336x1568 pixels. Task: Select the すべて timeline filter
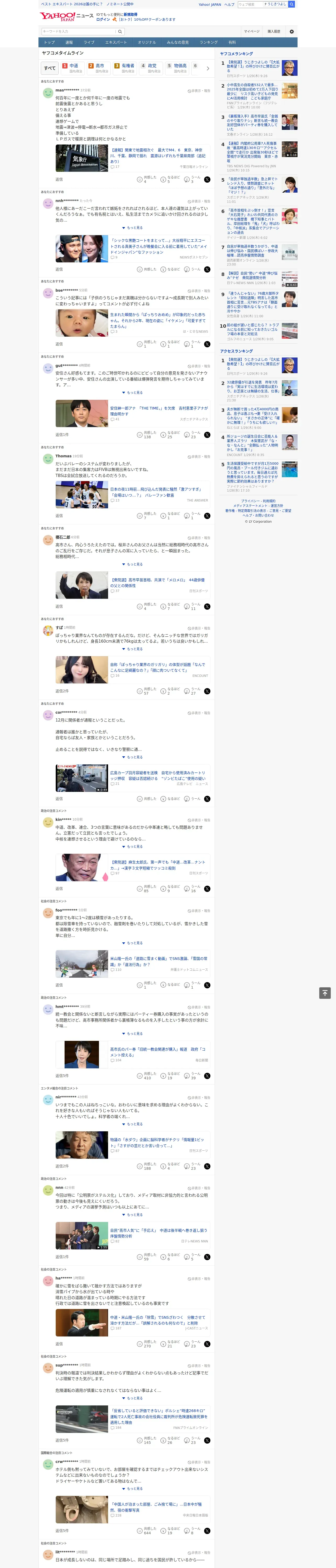click(50, 68)
